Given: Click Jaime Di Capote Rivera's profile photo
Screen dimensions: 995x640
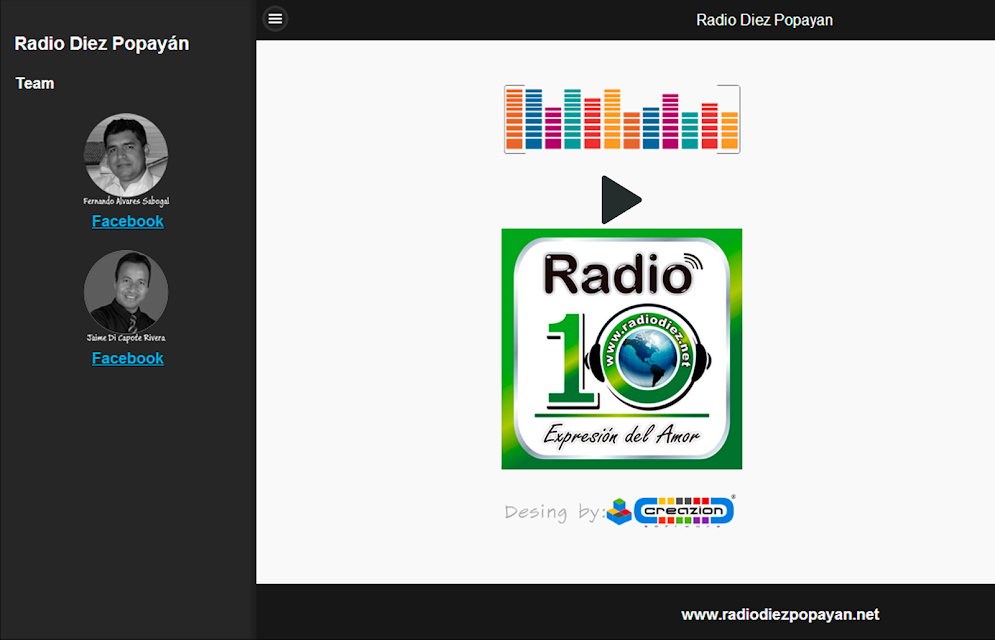Looking at the screenshot, I should coord(126,292).
